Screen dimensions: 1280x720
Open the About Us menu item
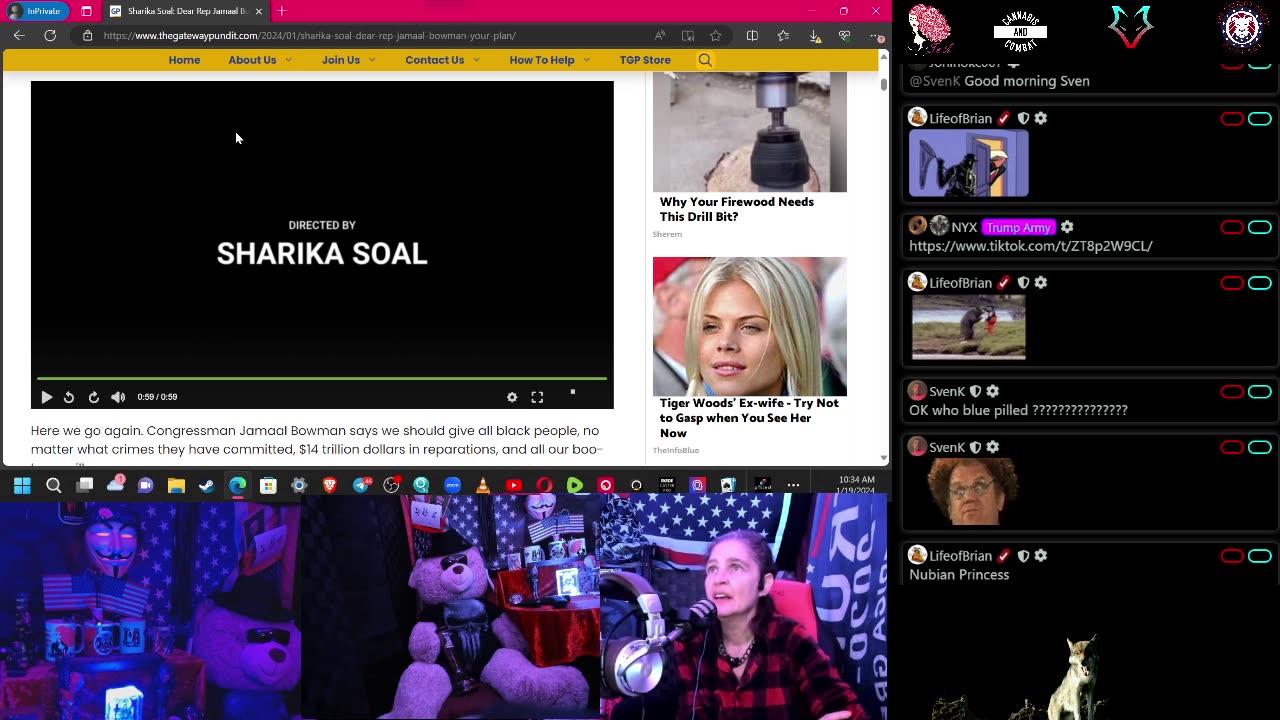(x=252, y=60)
